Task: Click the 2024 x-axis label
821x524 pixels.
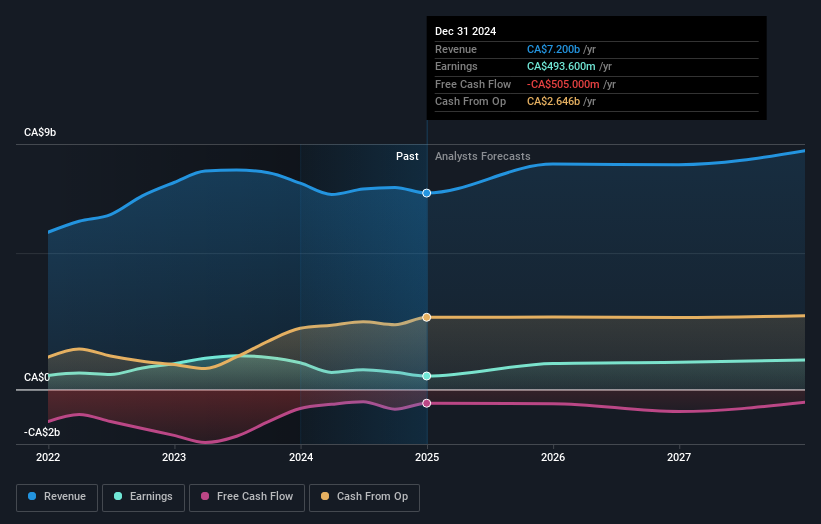Action: click(301, 457)
